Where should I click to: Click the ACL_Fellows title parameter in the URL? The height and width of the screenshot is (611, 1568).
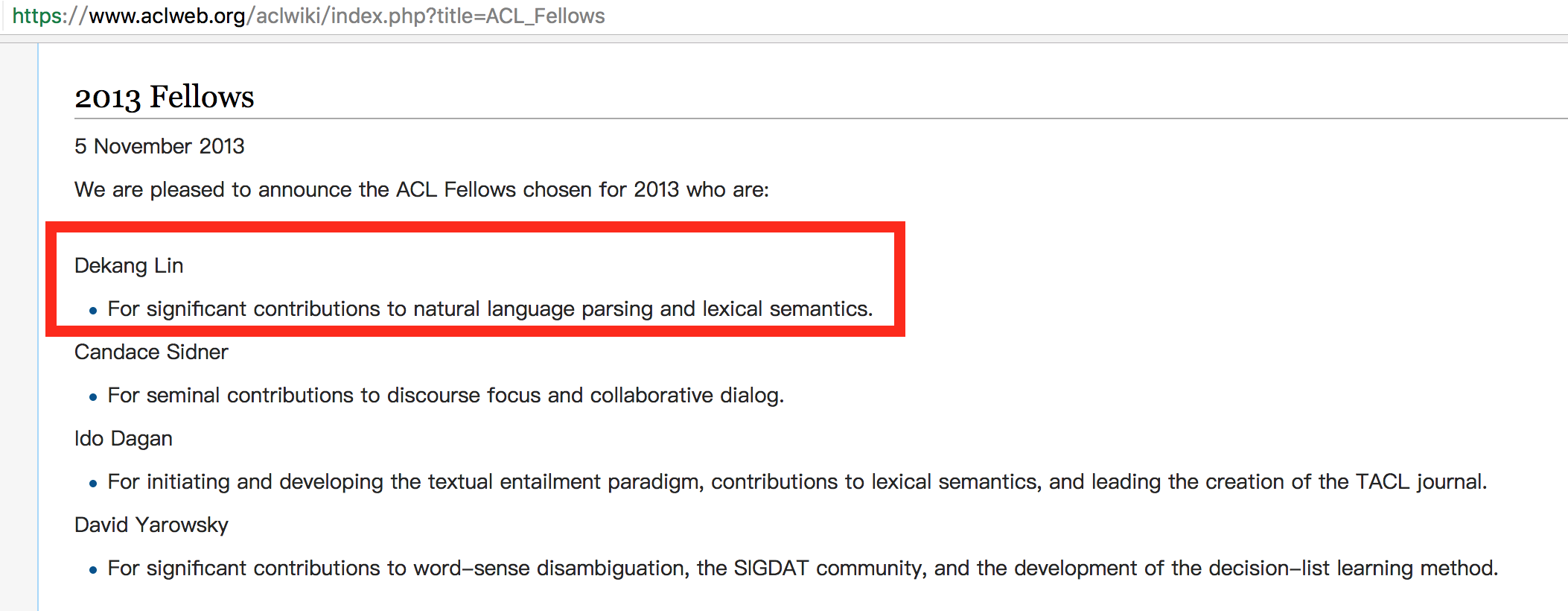(545, 16)
